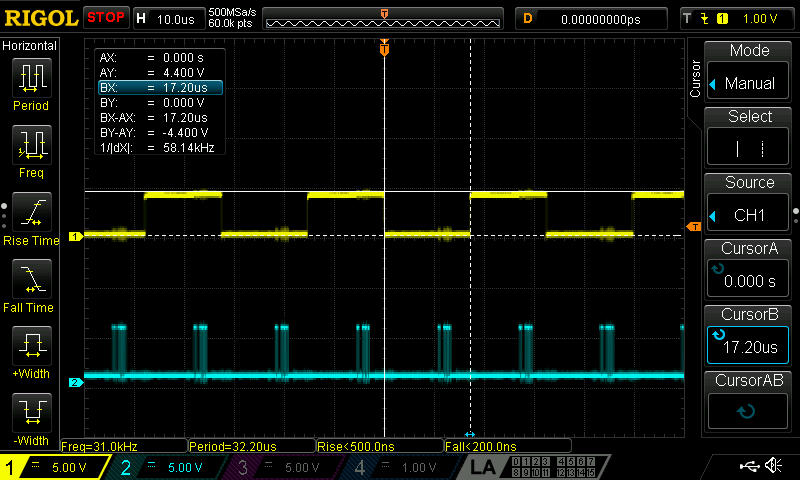Choose the Rise Time measurement icon
The image size is (800, 480).
[x=32, y=212]
